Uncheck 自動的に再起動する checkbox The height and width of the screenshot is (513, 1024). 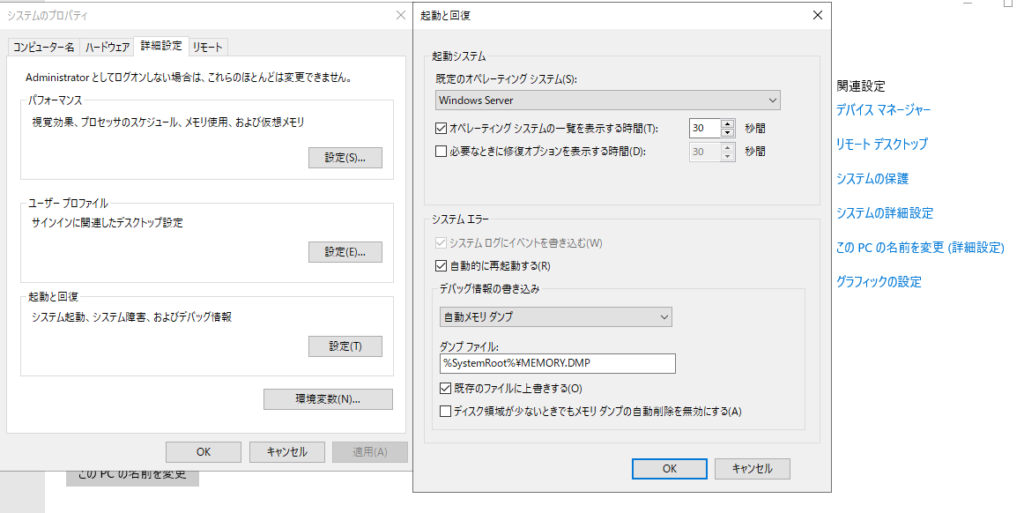442,266
